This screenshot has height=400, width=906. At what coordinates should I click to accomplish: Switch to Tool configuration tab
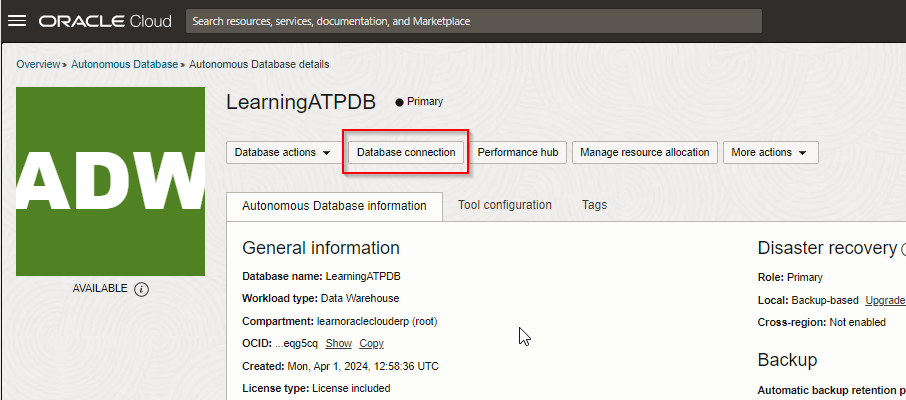point(504,205)
